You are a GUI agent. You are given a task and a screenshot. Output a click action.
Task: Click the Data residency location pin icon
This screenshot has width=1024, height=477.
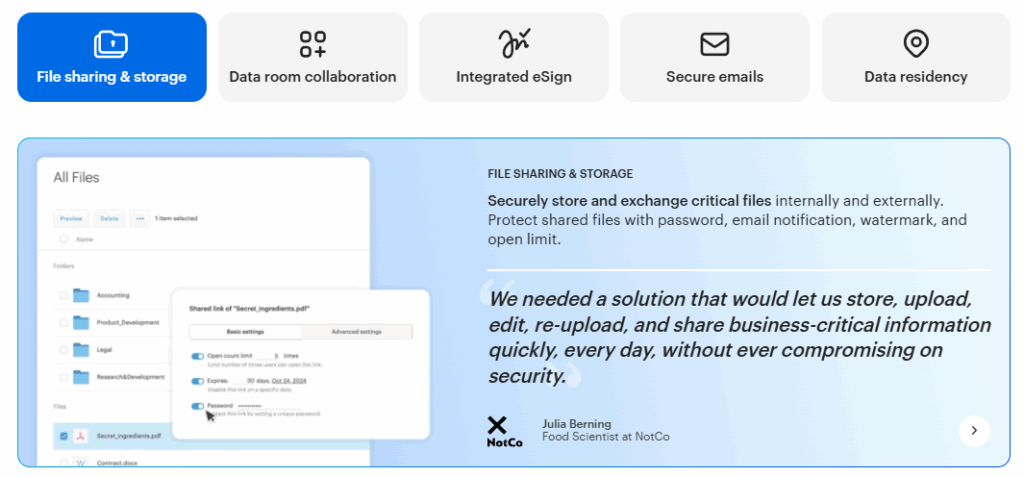915,44
